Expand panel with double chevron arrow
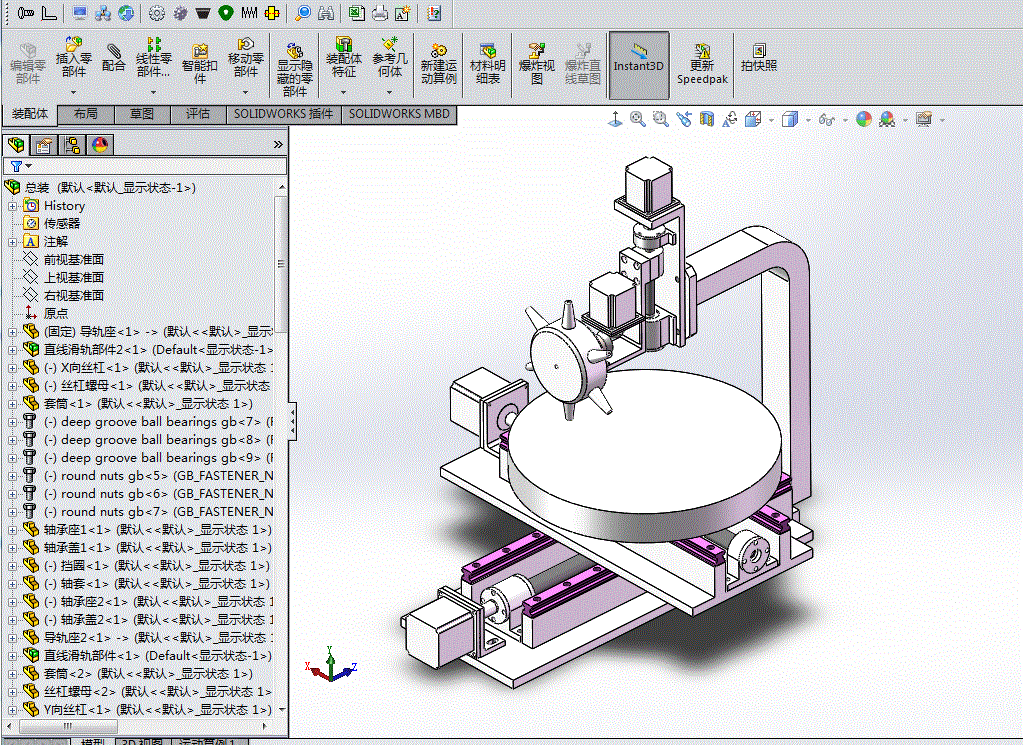The image size is (1023, 745). (278, 145)
